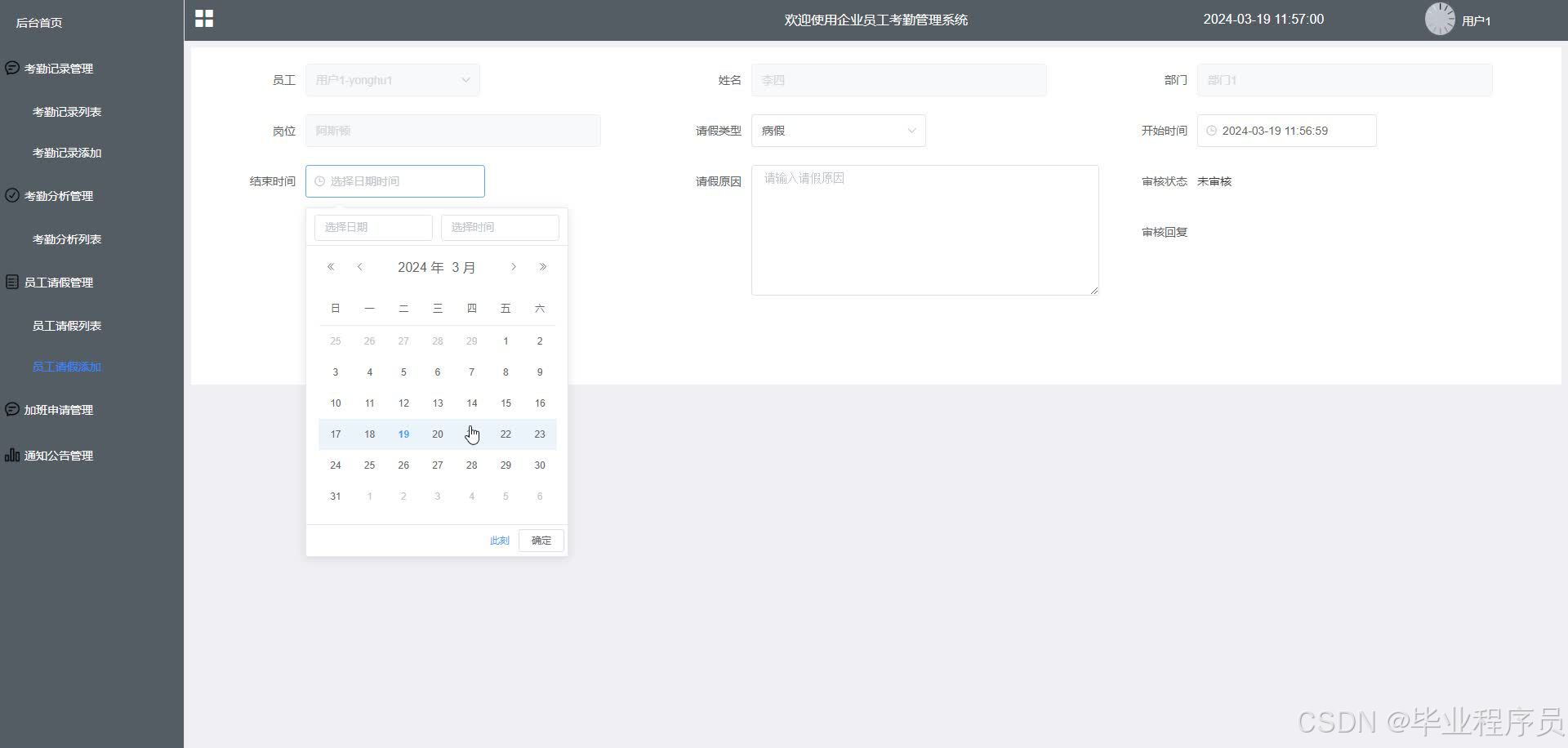Viewport: 1568px width, 748px height.
Task: Click the 结束时间 date-time field
Action: (395, 181)
